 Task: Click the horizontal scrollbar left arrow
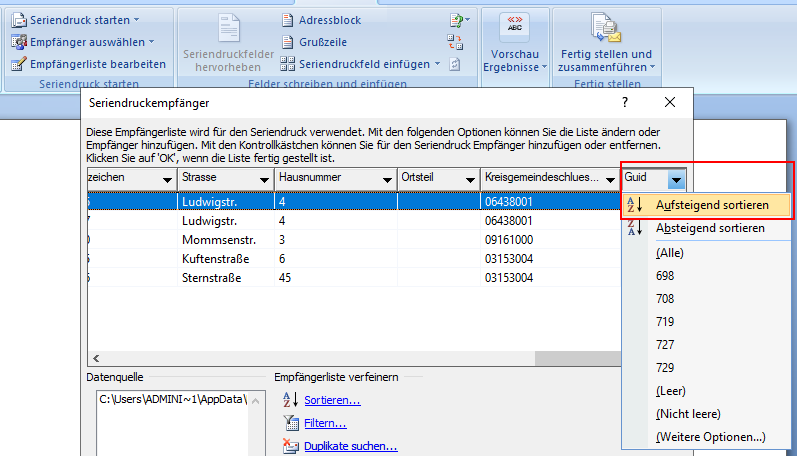click(x=95, y=358)
